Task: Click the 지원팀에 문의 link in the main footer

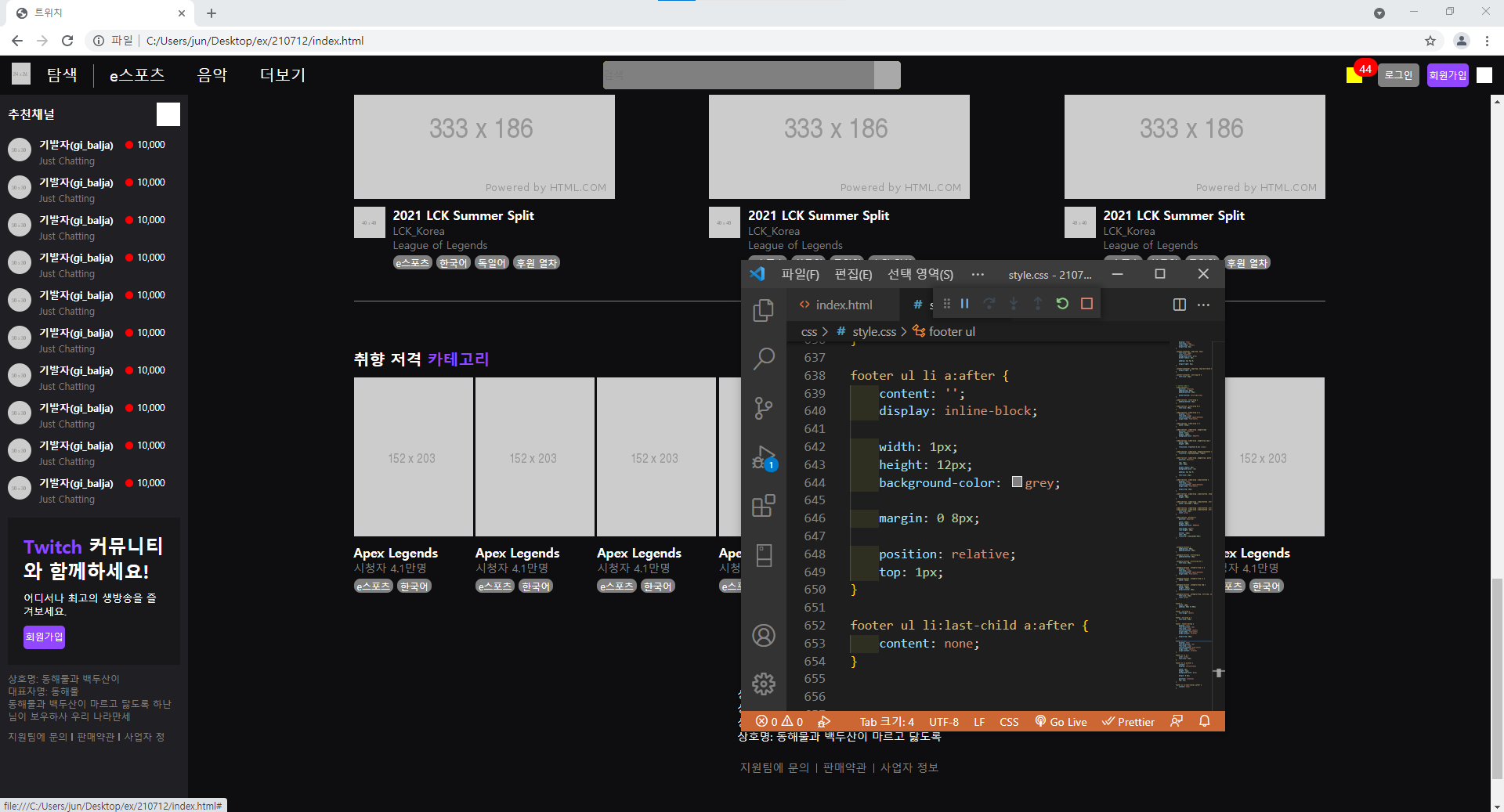Action: pos(775,767)
